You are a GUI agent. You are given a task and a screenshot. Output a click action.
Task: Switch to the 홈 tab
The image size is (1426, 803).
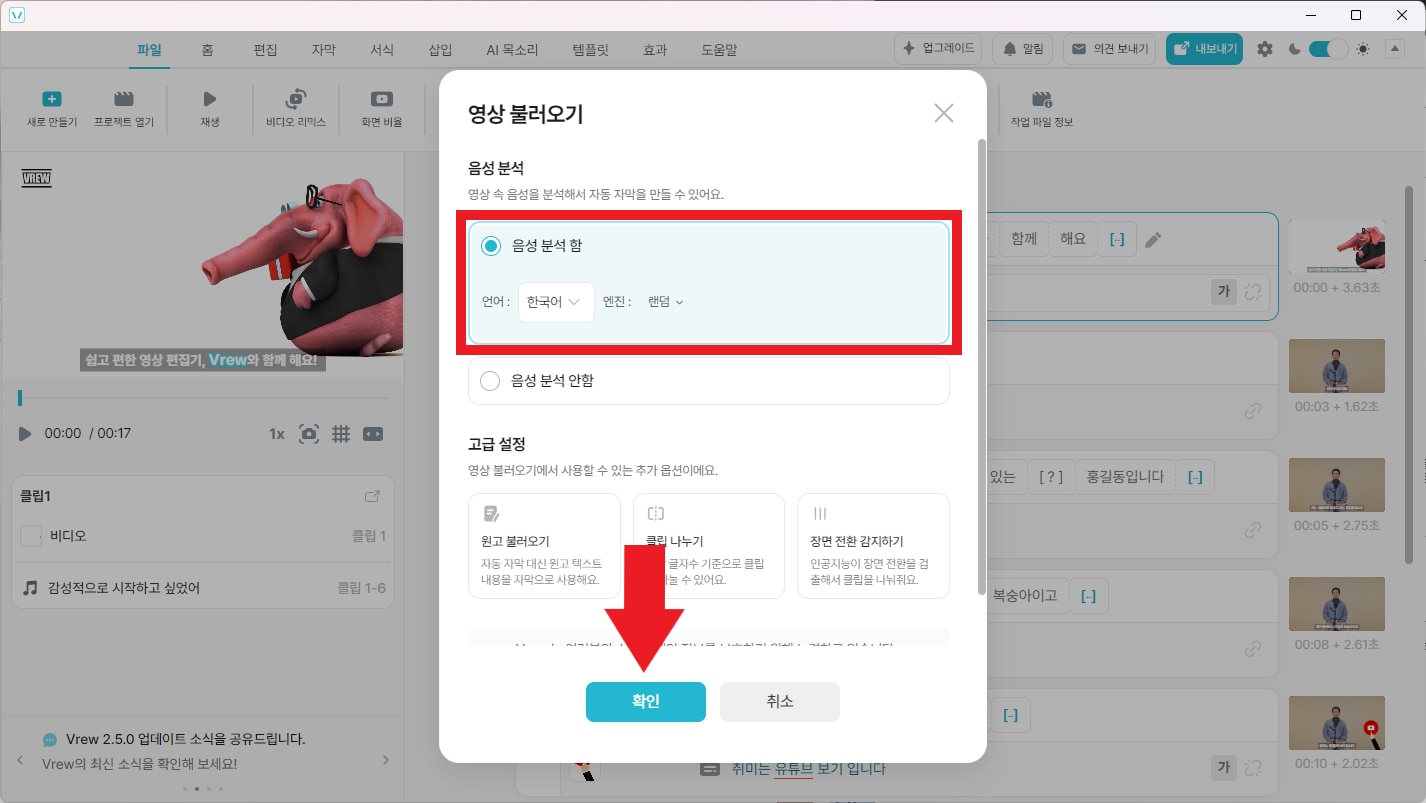pyautogui.click(x=207, y=50)
